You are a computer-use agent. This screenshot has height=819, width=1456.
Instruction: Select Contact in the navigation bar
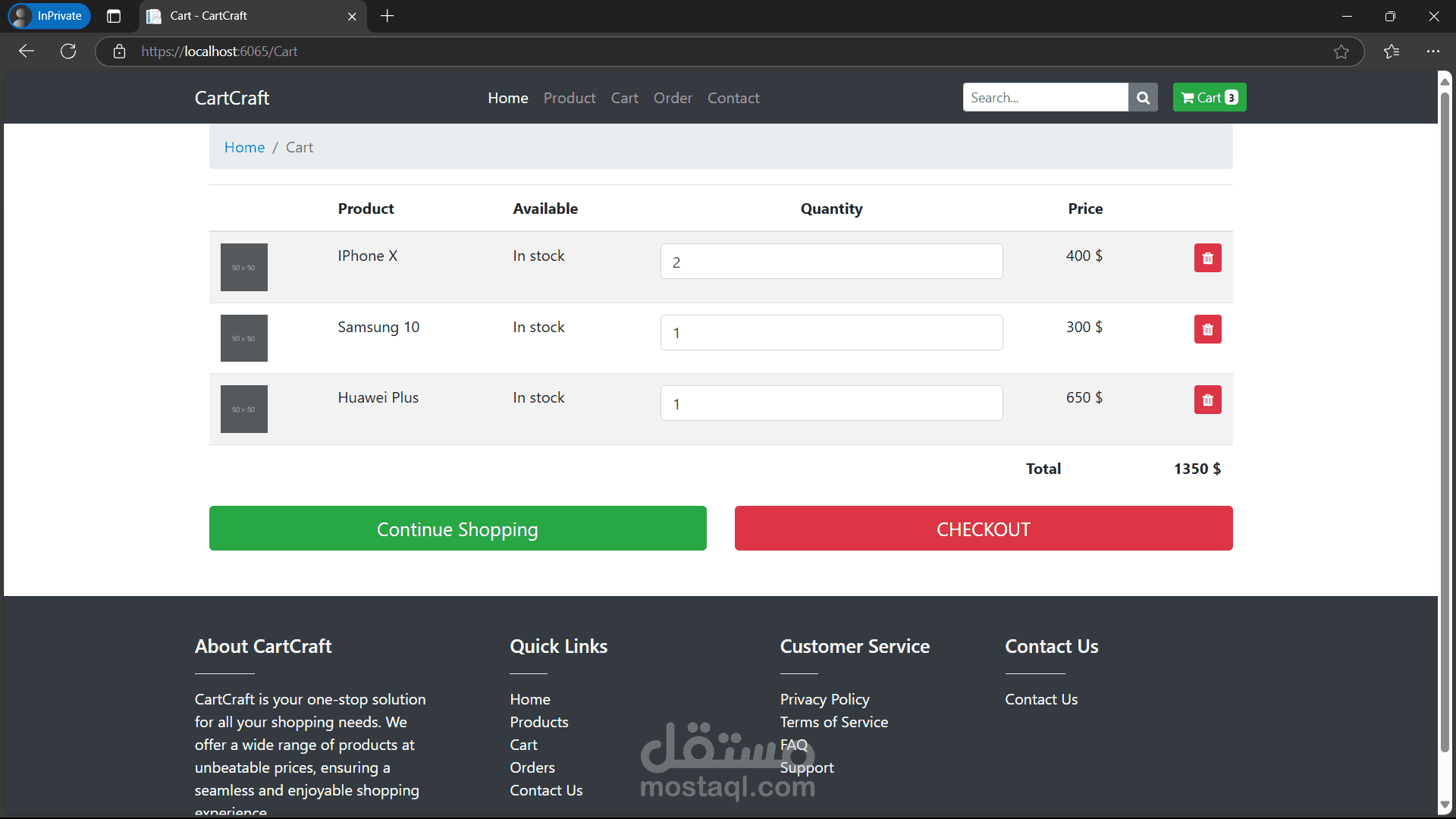[733, 98]
